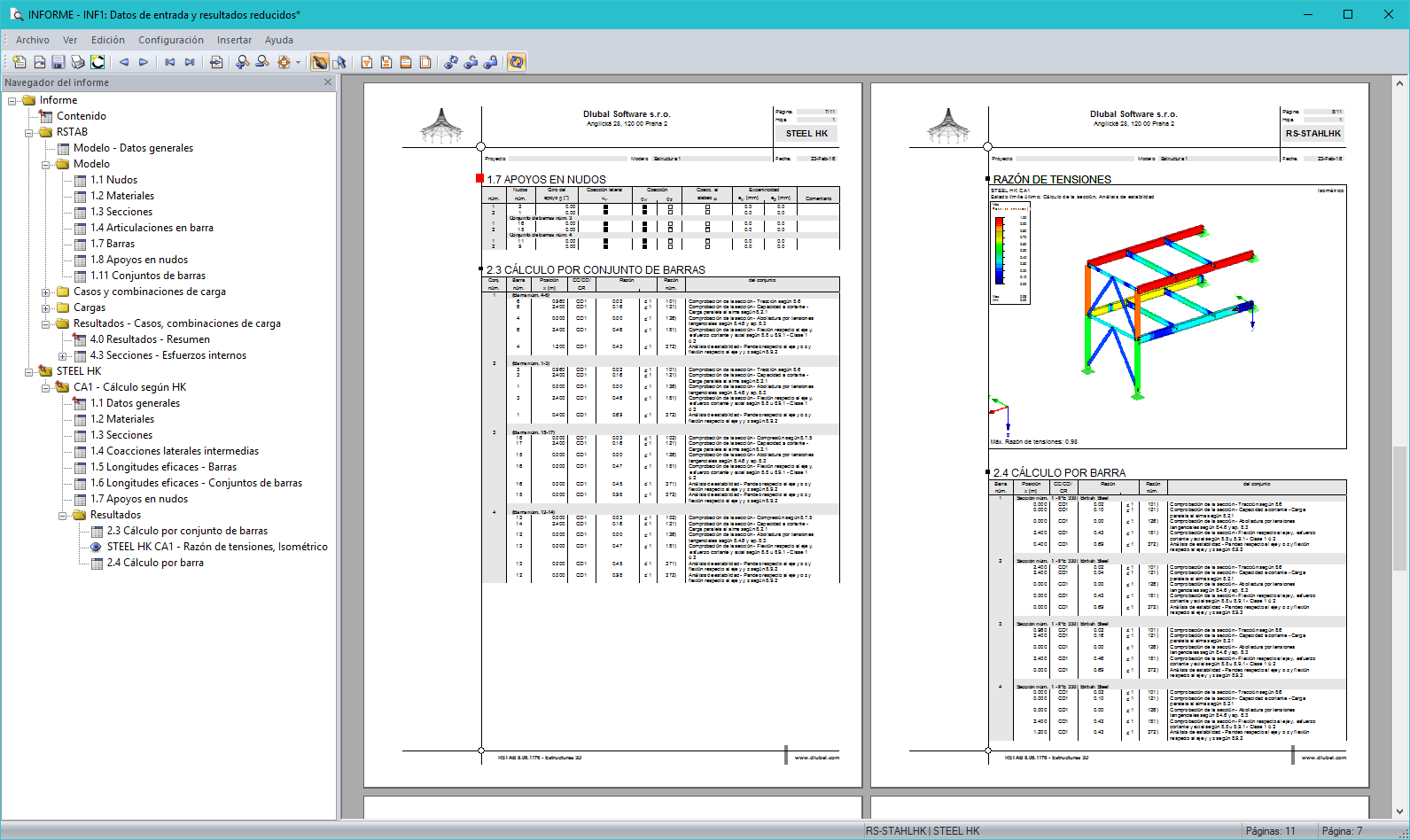Activate the selection pointer mode icon

[339, 62]
